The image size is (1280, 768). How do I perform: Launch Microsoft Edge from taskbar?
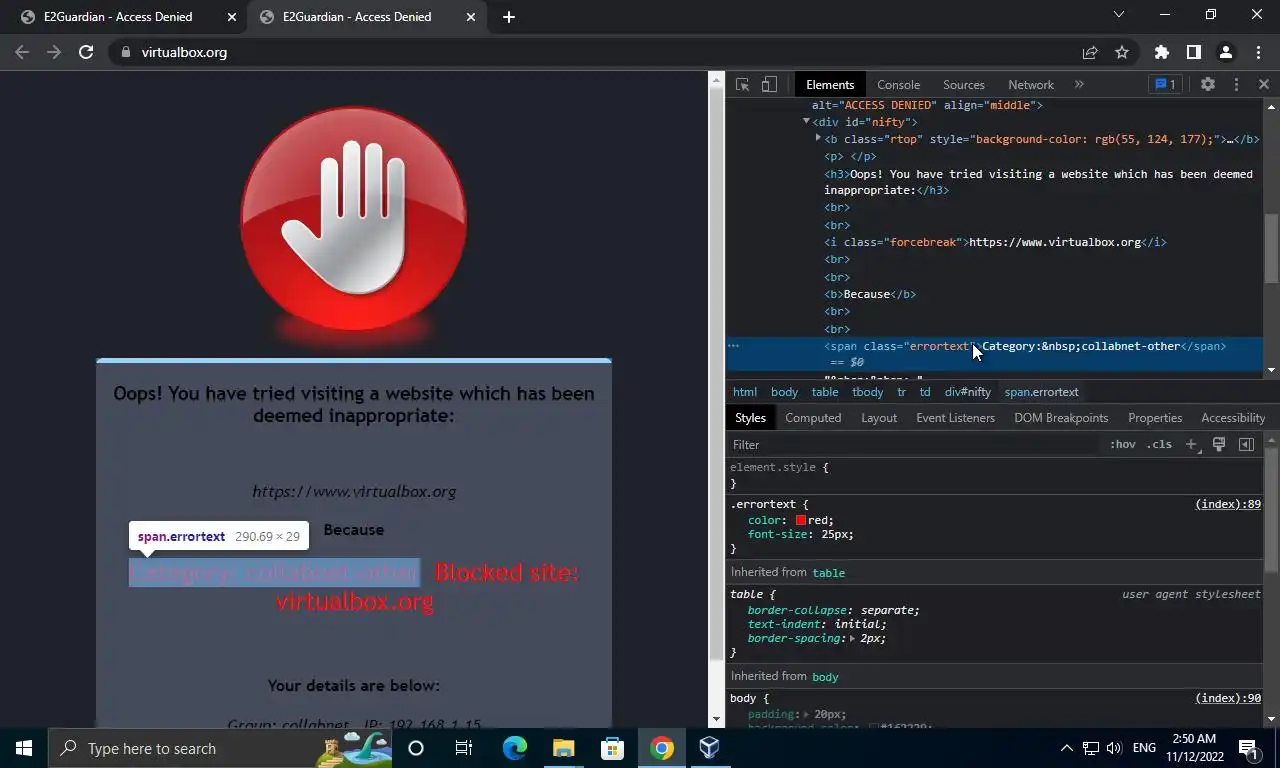coord(514,748)
